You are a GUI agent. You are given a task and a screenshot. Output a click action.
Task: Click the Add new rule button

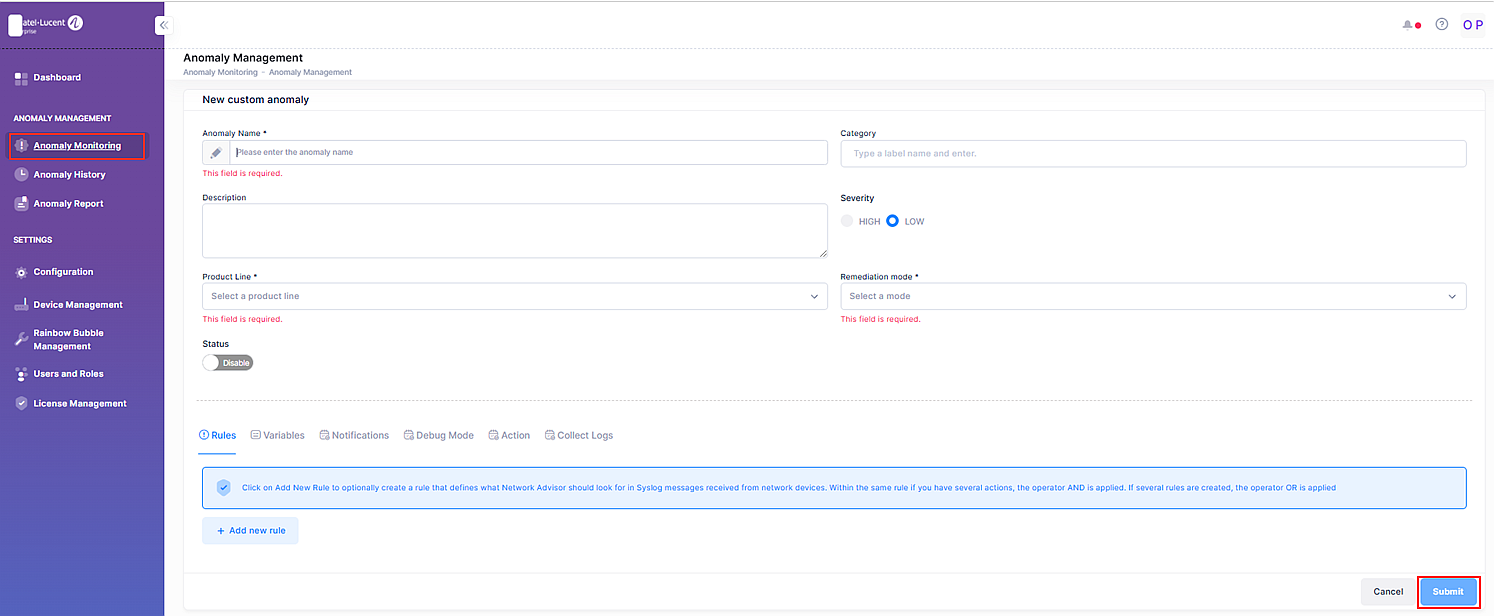[x=250, y=531]
